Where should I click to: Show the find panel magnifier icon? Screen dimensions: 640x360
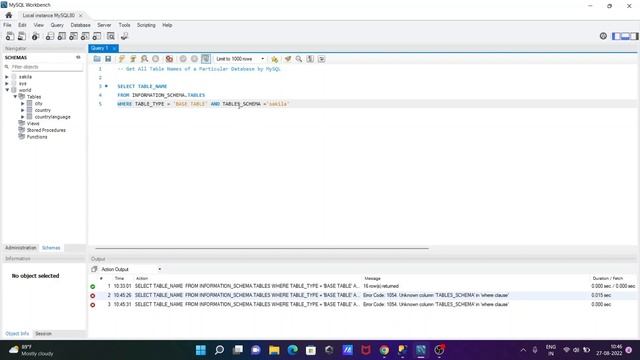point(299,59)
